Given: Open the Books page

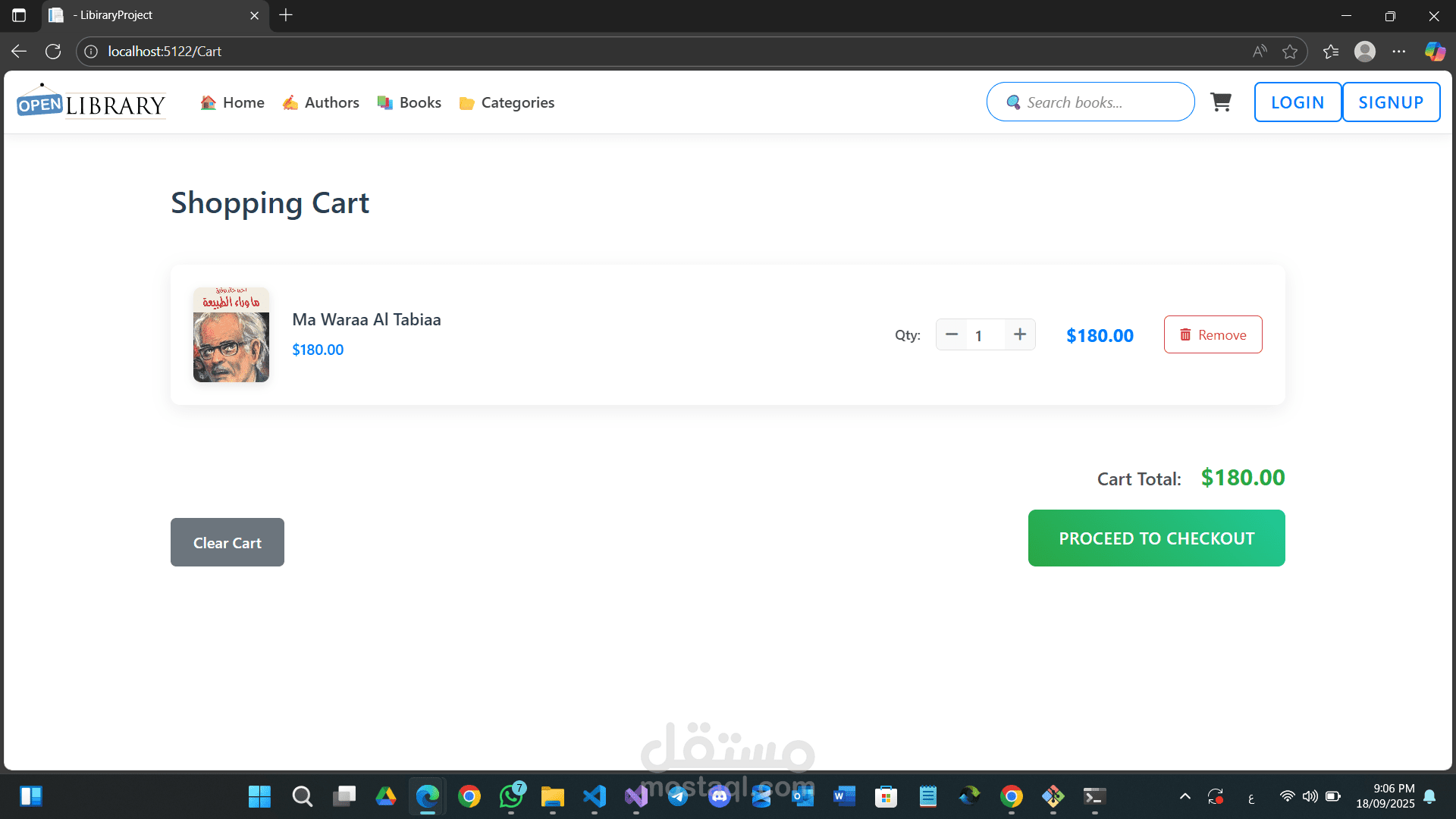Looking at the screenshot, I should pyautogui.click(x=409, y=102).
